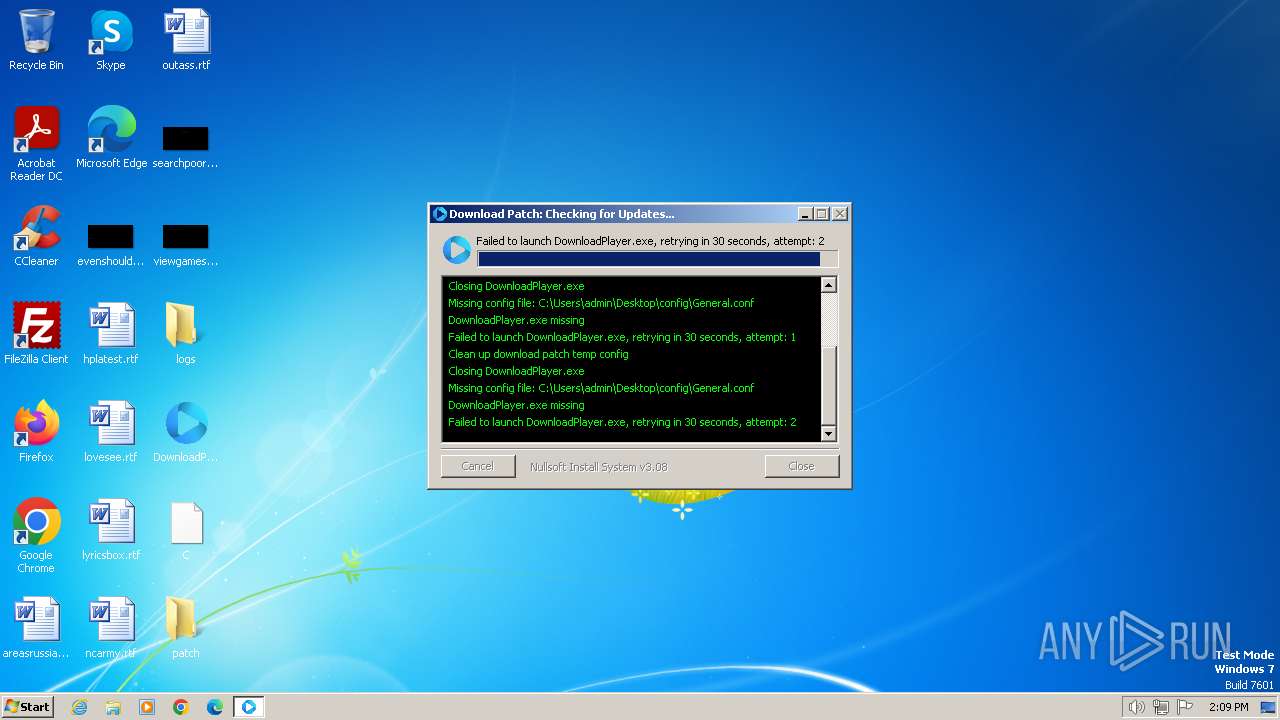Select the blank file named C

pos(186,530)
